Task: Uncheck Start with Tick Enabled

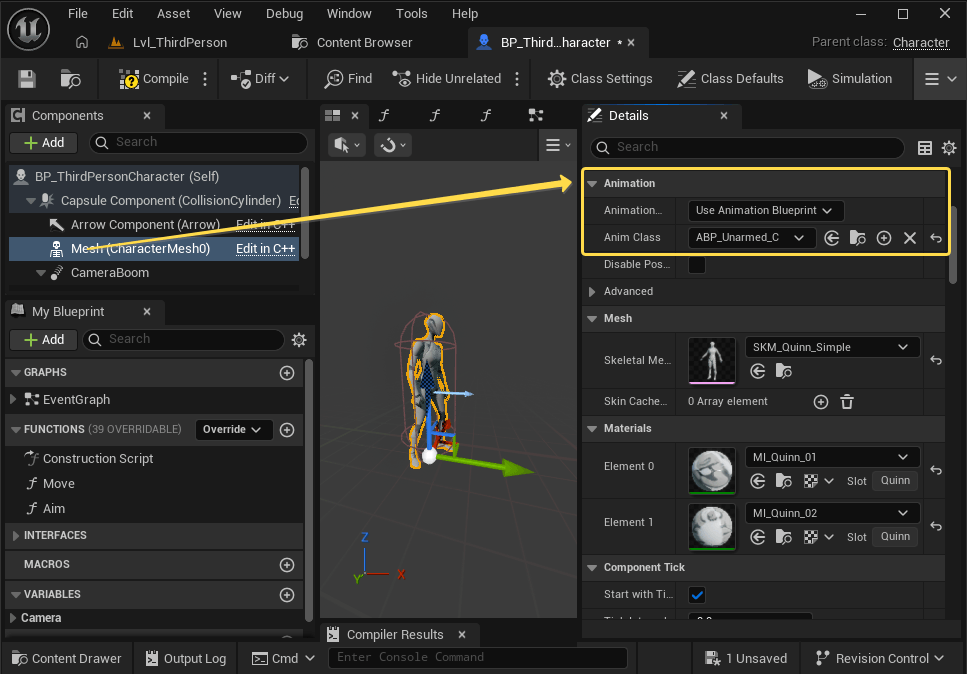Action: (697, 595)
